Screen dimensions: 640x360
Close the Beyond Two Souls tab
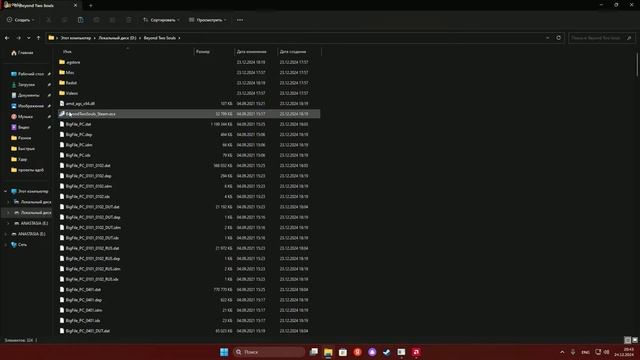click(x=75, y=6)
